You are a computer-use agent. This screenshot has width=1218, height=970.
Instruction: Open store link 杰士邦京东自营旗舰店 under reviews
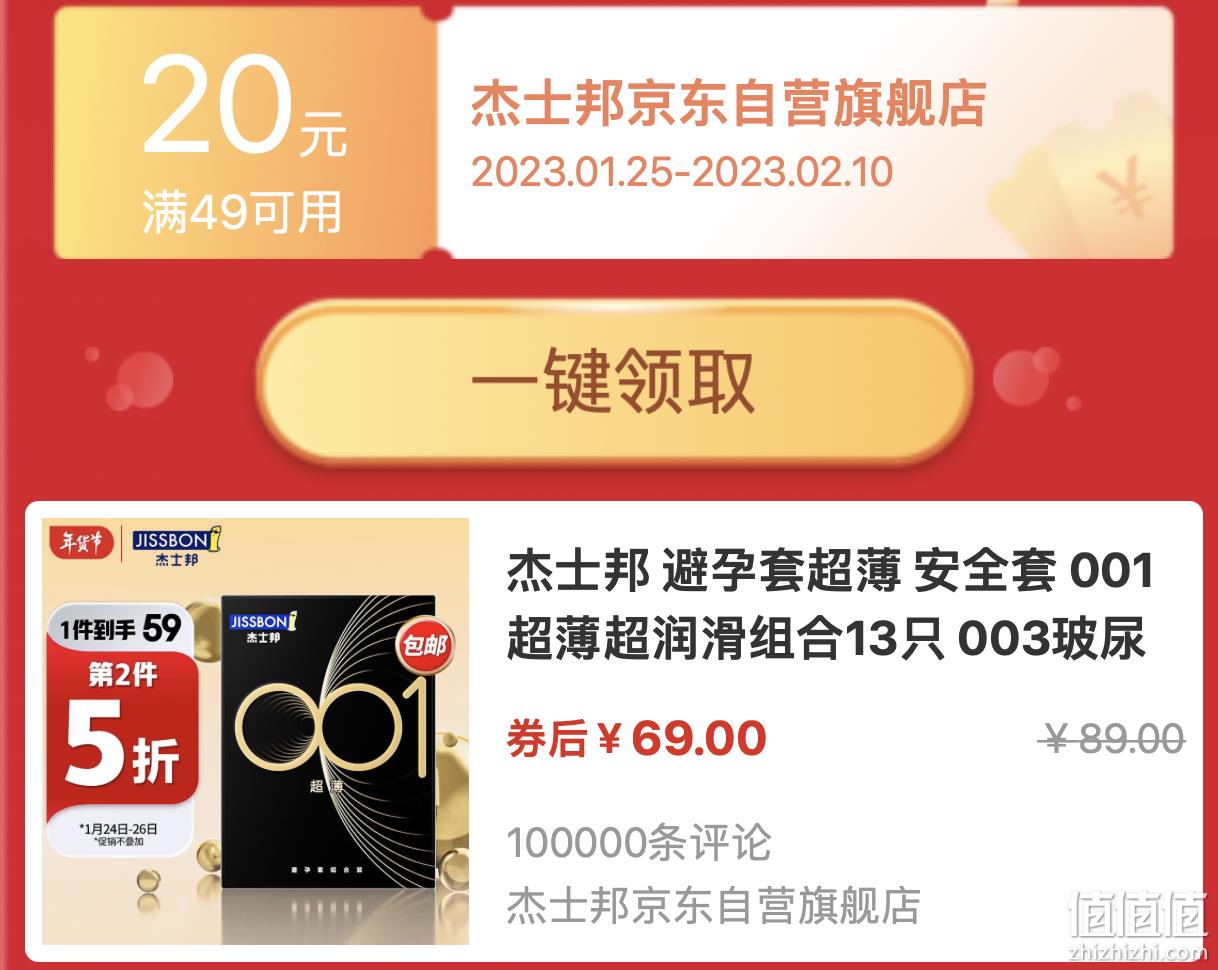pyautogui.click(x=713, y=906)
